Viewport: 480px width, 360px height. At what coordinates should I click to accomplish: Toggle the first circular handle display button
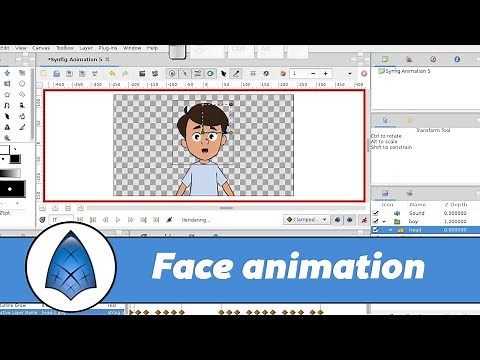172,73
